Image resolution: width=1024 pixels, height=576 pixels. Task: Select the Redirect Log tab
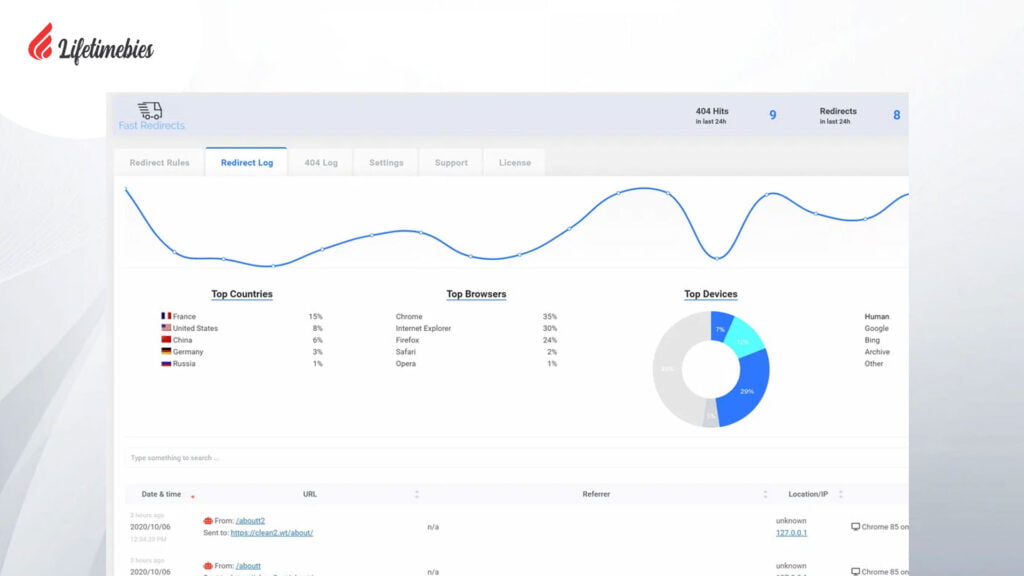pos(247,163)
